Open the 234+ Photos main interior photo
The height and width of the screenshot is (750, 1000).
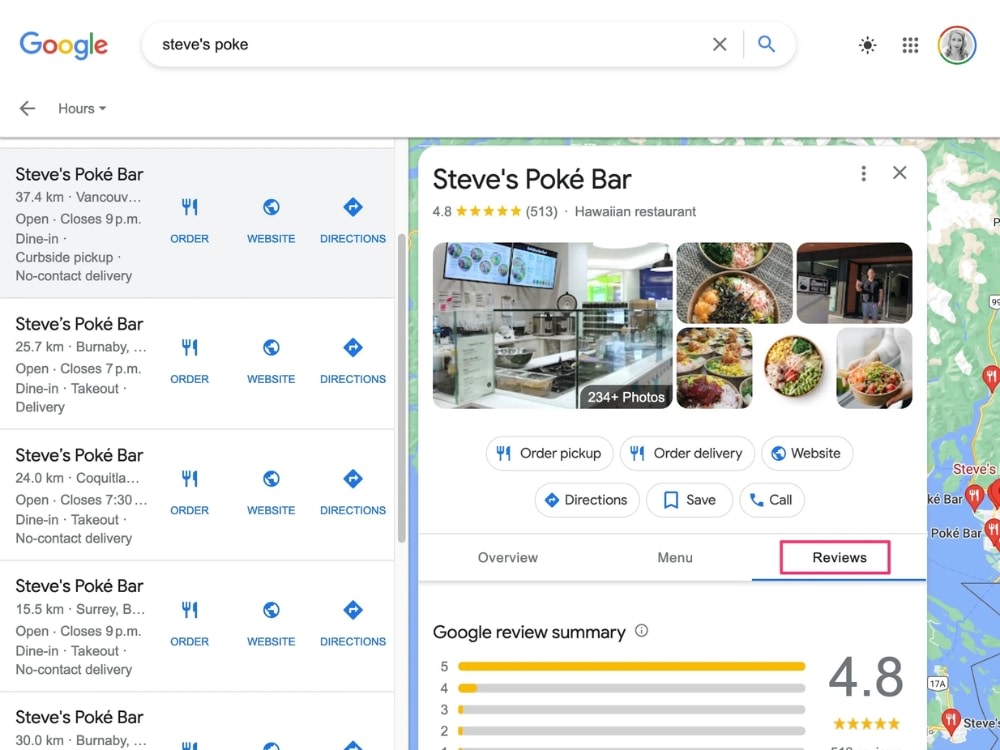[552, 325]
